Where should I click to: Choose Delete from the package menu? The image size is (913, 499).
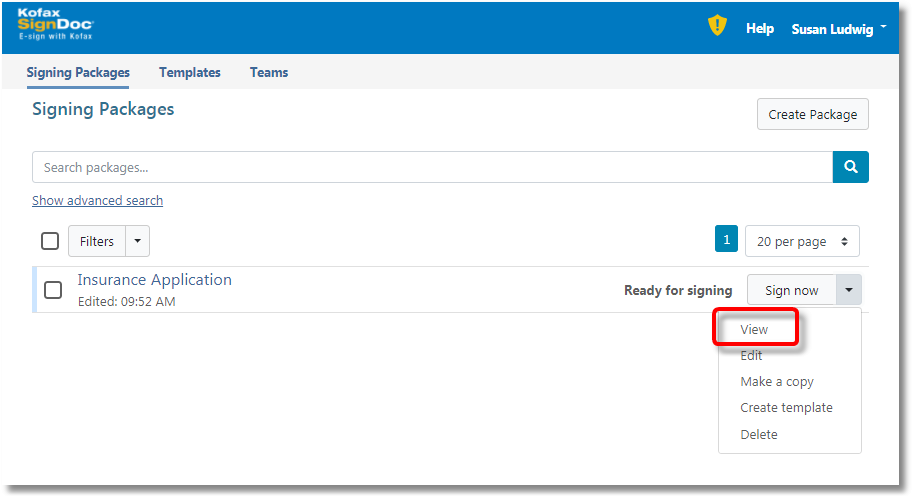pyautogui.click(x=759, y=434)
